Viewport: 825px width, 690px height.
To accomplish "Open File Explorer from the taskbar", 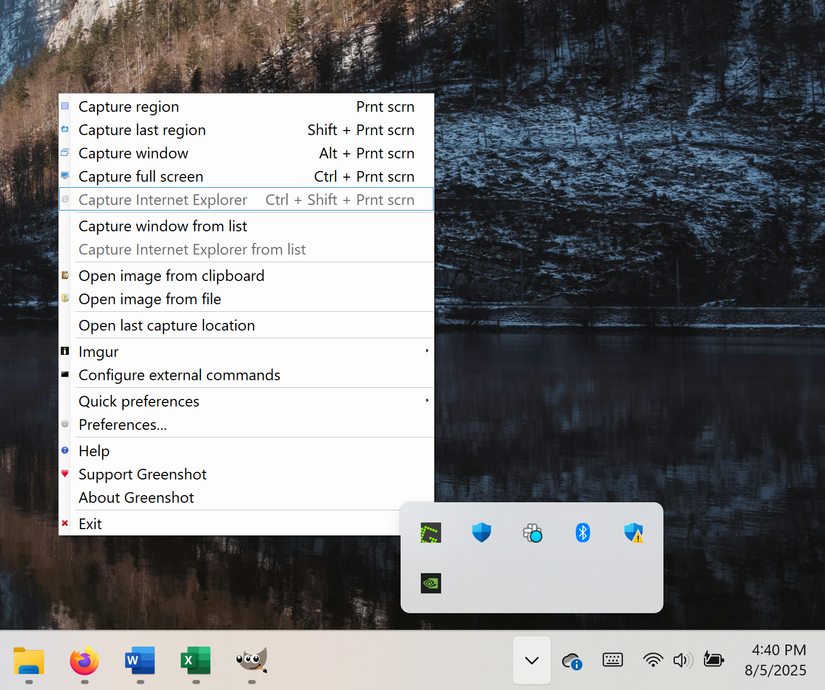I will click(27, 662).
